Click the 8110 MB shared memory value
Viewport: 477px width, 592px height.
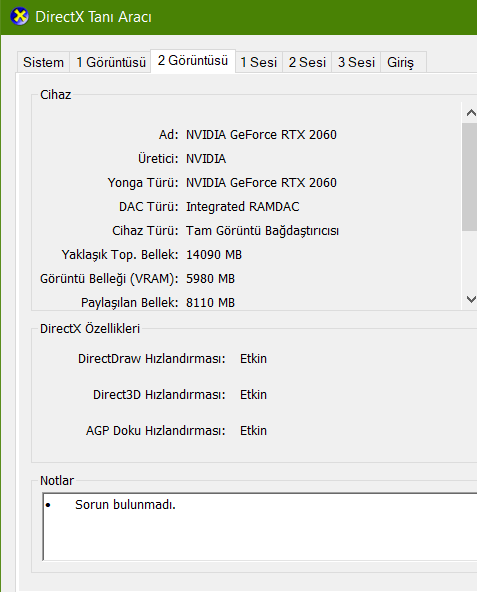(210, 303)
